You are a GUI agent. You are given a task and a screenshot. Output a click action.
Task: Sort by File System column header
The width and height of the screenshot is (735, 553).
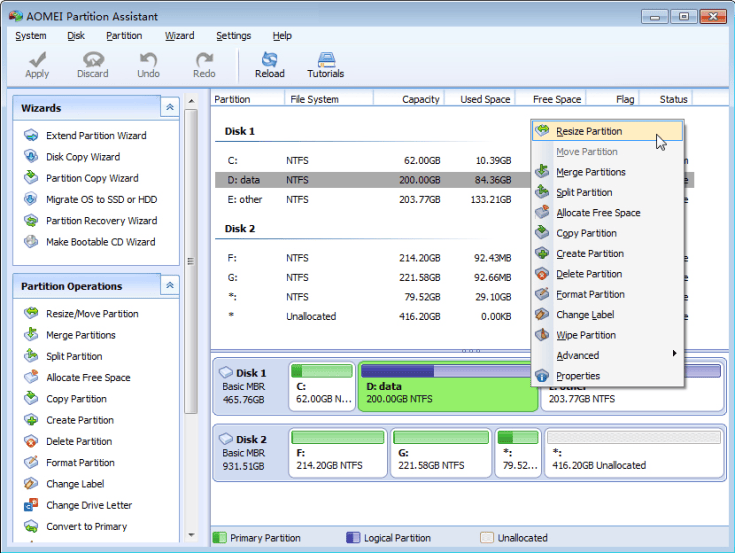(x=329, y=99)
